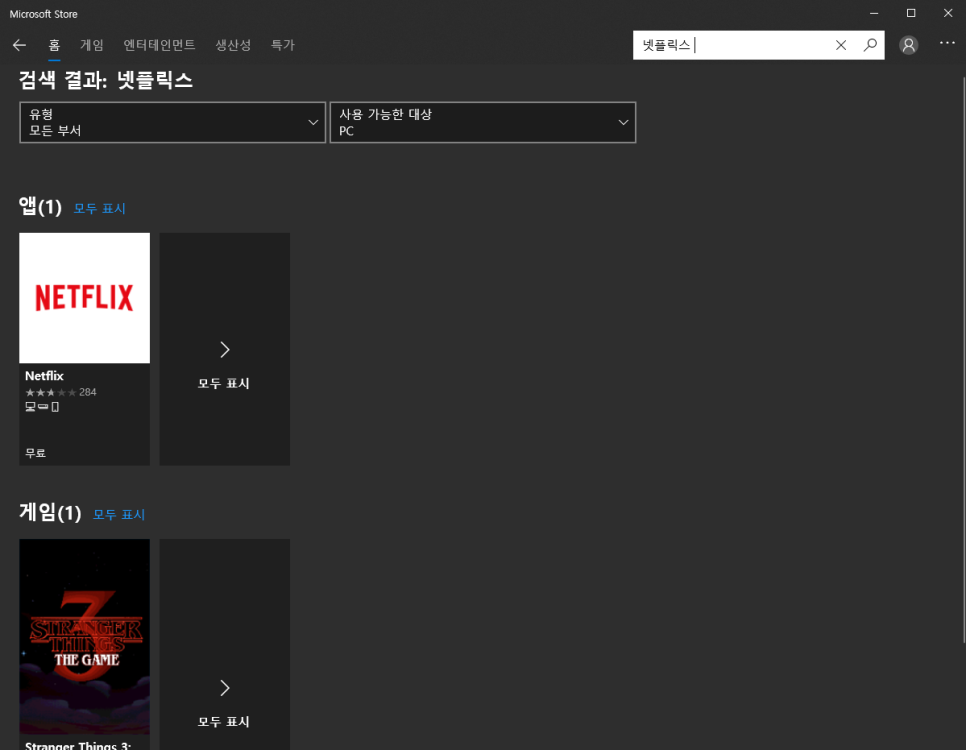Open the 홈 tab
The height and width of the screenshot is (750, 966).
(54, 45)
